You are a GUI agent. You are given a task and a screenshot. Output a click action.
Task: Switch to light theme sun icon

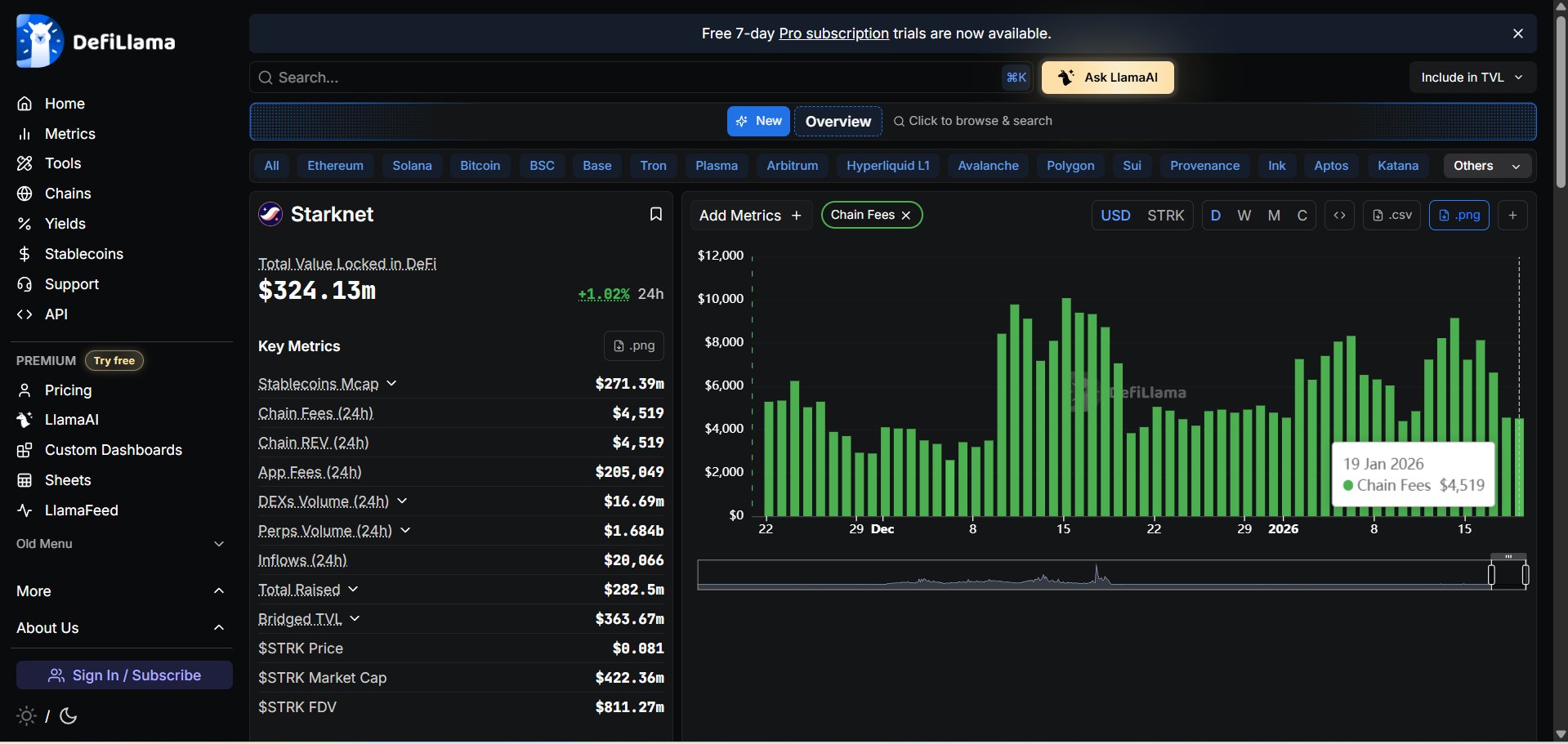[26, 716]
